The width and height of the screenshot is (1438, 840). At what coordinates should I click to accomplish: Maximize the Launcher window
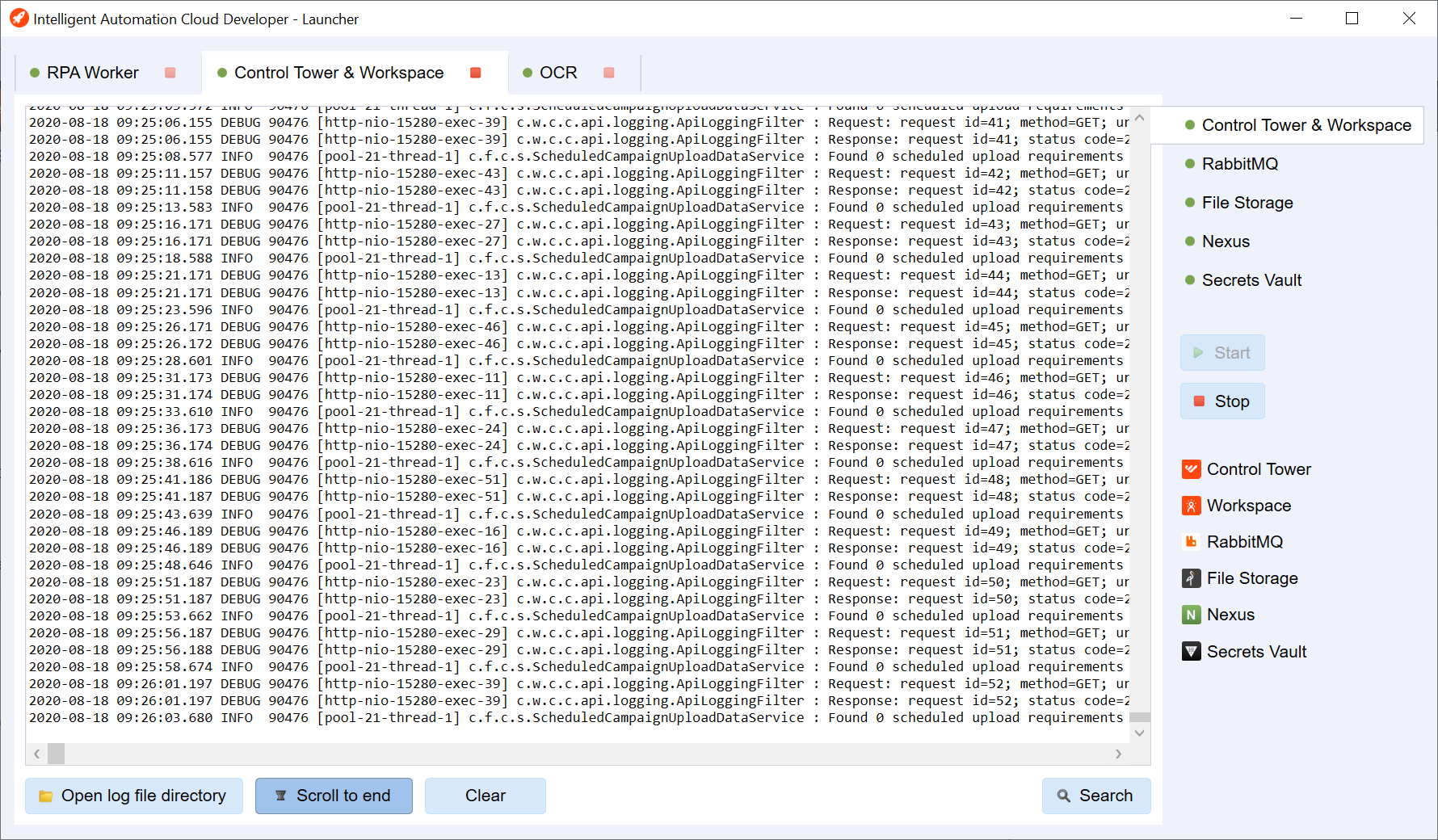(1352, 19)
